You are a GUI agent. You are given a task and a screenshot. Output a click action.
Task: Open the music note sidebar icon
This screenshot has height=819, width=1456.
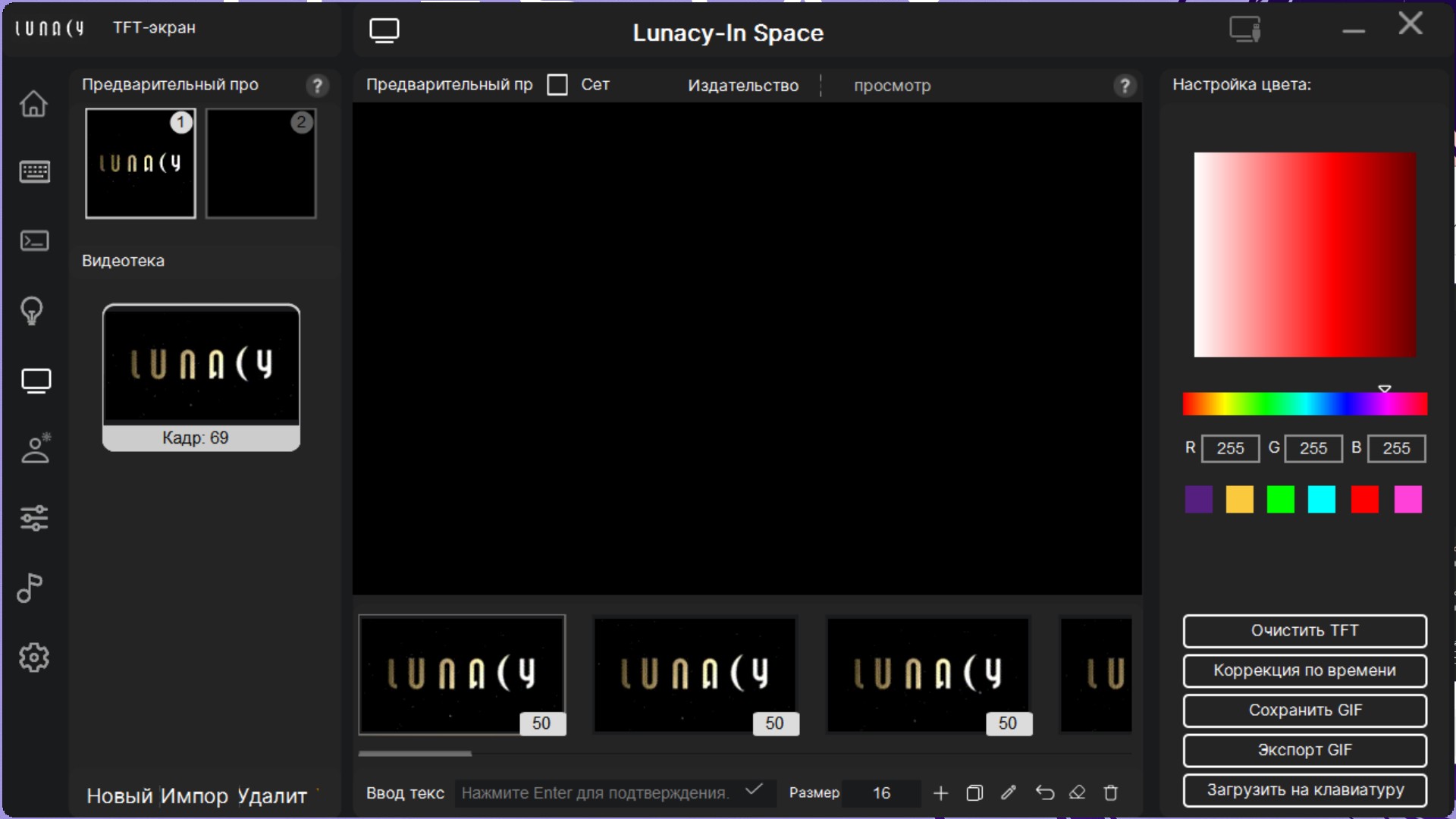30,588
